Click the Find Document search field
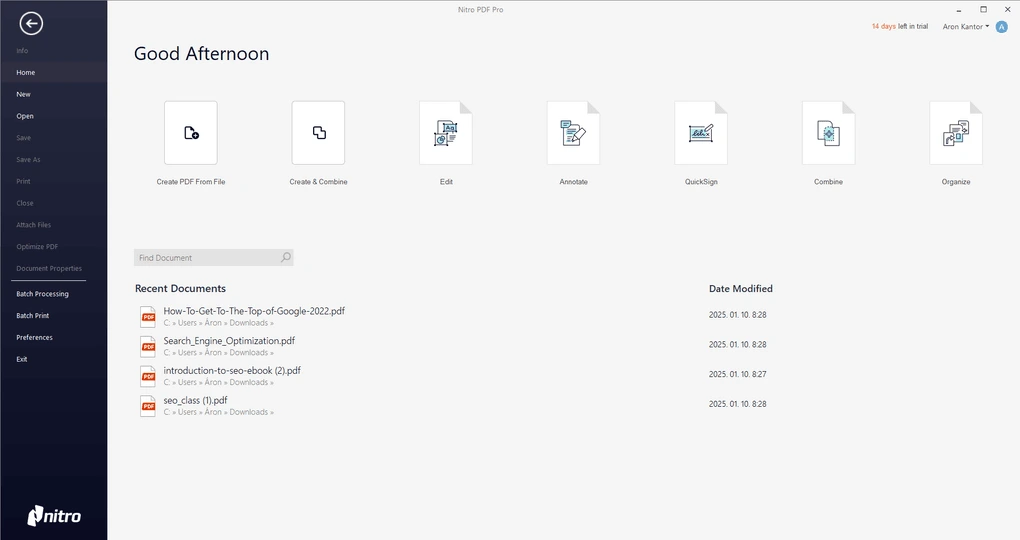 [x=213, y=258]
